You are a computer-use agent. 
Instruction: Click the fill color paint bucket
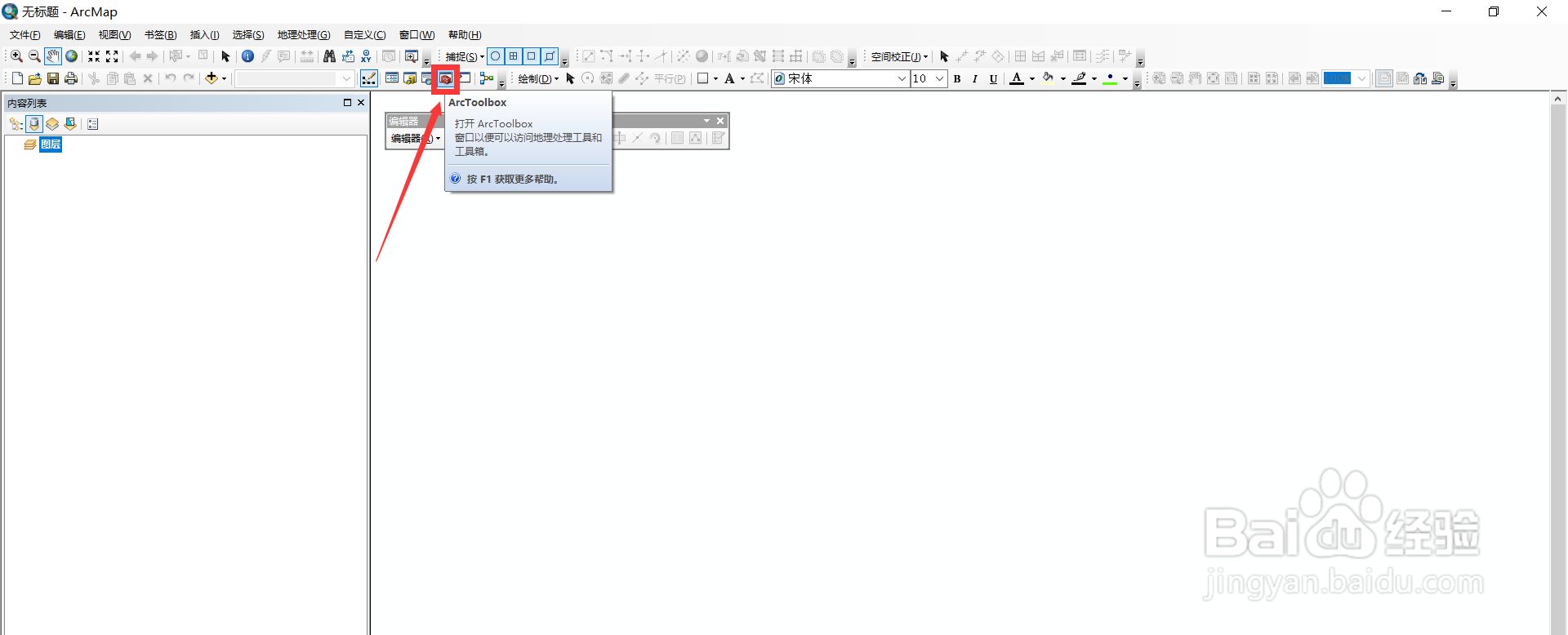point(1049,78)
